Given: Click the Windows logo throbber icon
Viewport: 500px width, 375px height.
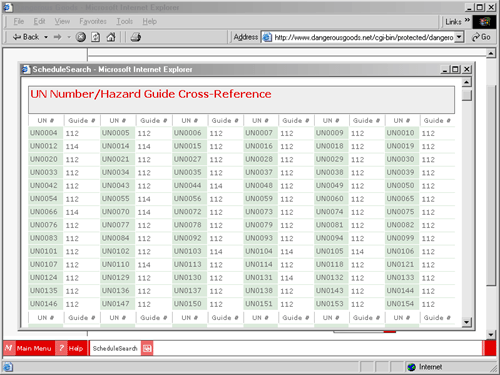Looking at the screenshot, I should pyautogui.click(x=484, y=22).
